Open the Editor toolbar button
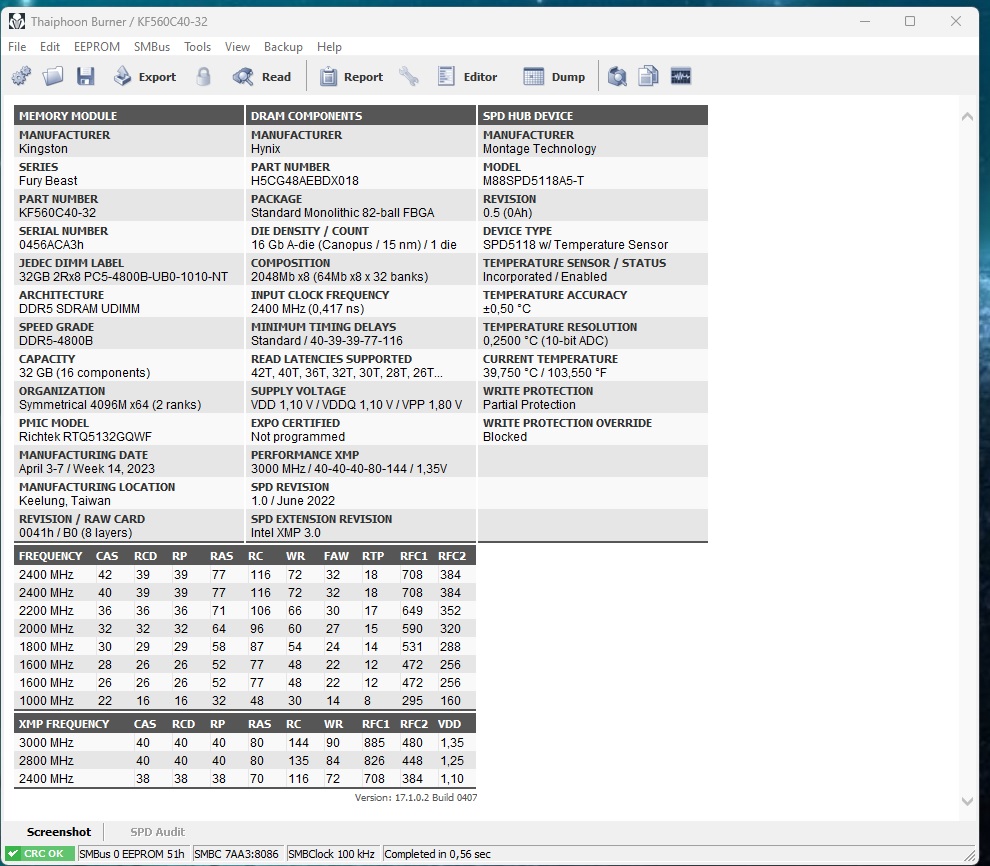990x866 pixels. (468, 76)
